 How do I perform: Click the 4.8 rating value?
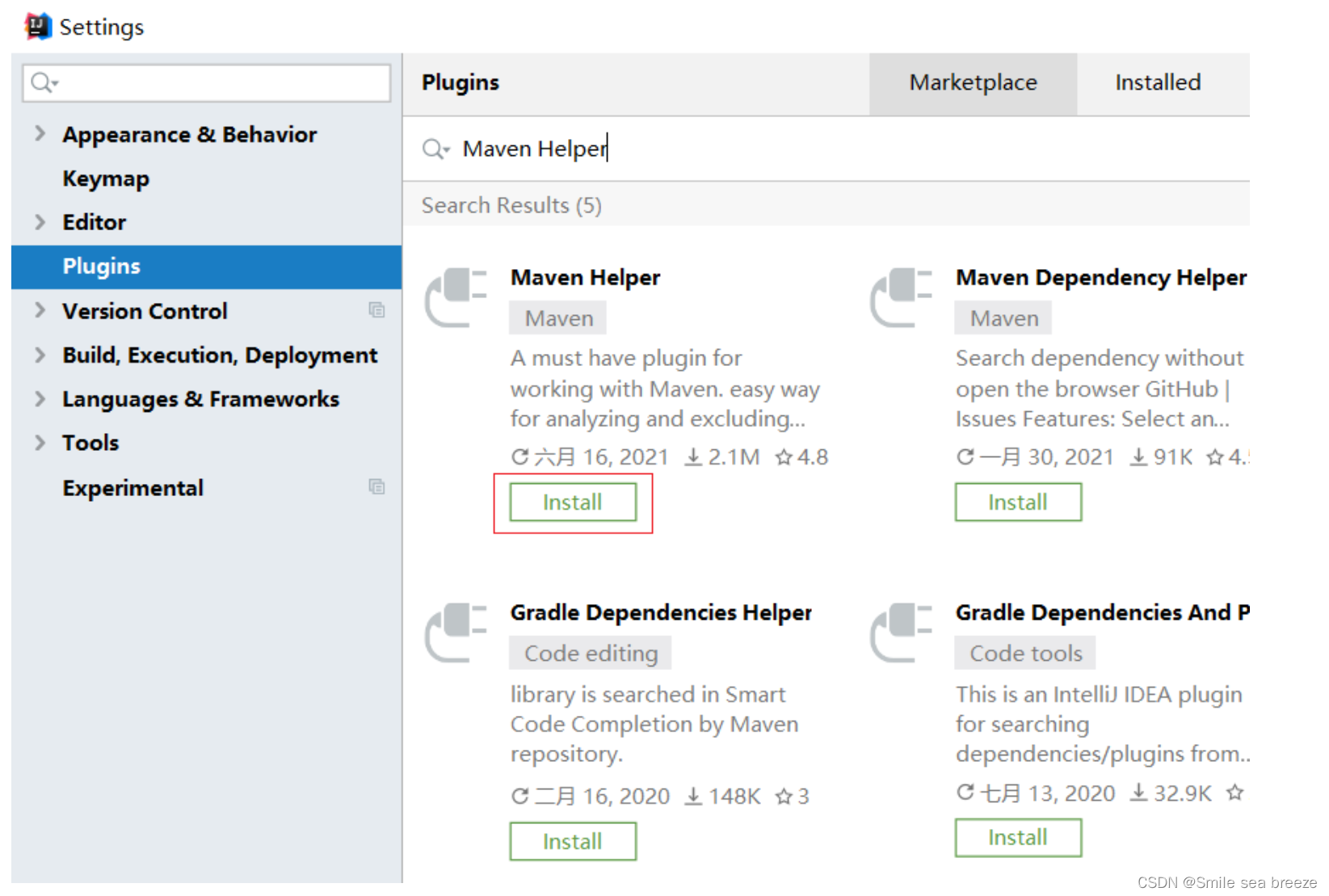[x=813, y=457]
